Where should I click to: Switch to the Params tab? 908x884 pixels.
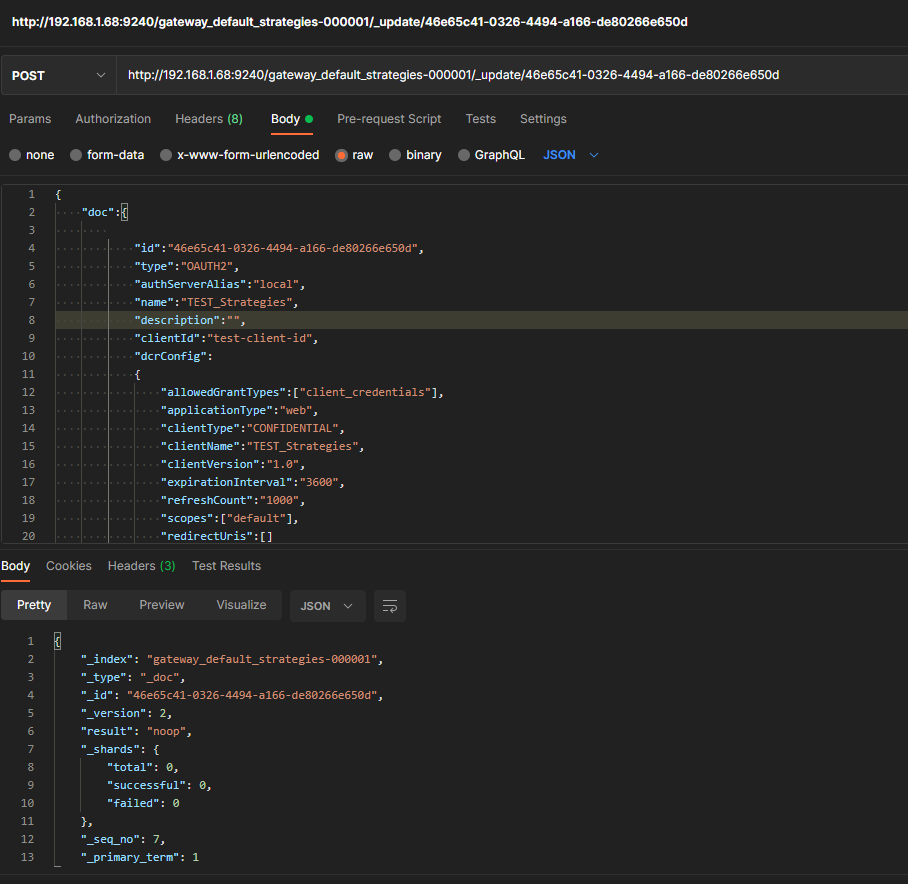point(30,119)
